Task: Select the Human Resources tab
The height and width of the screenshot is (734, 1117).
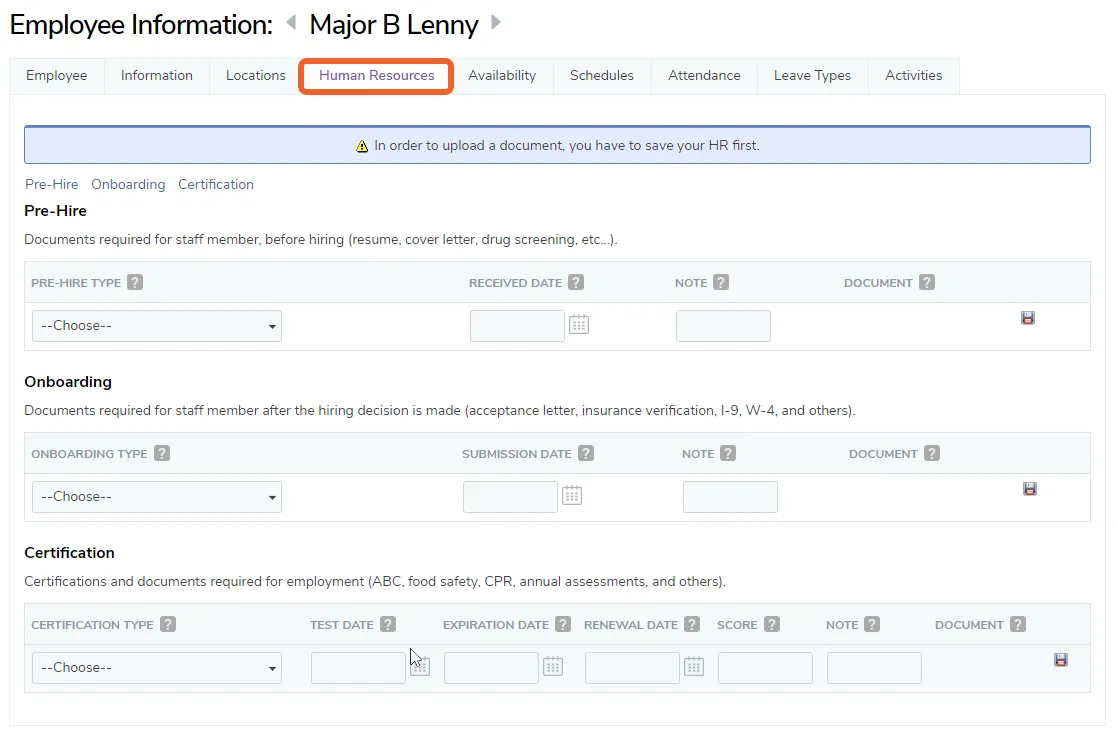Action: click(x=376, y=76)
